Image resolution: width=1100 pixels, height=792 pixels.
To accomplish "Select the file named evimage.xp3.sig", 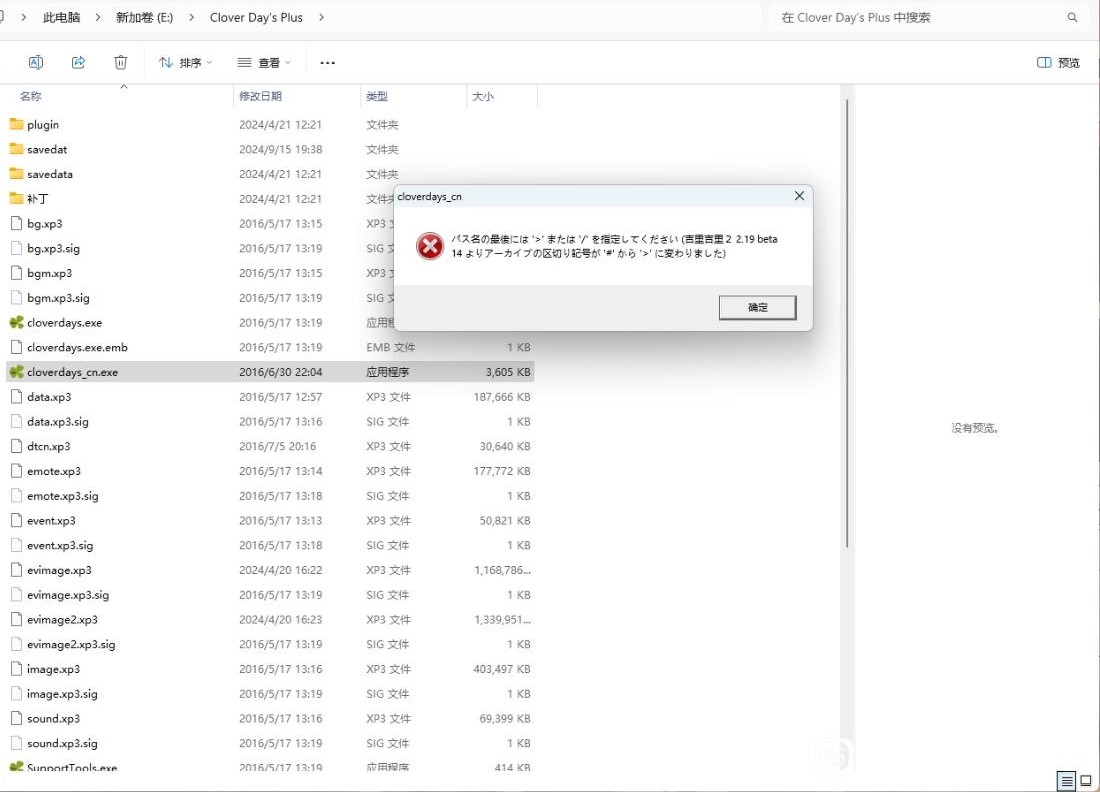I will pos(68,595).
